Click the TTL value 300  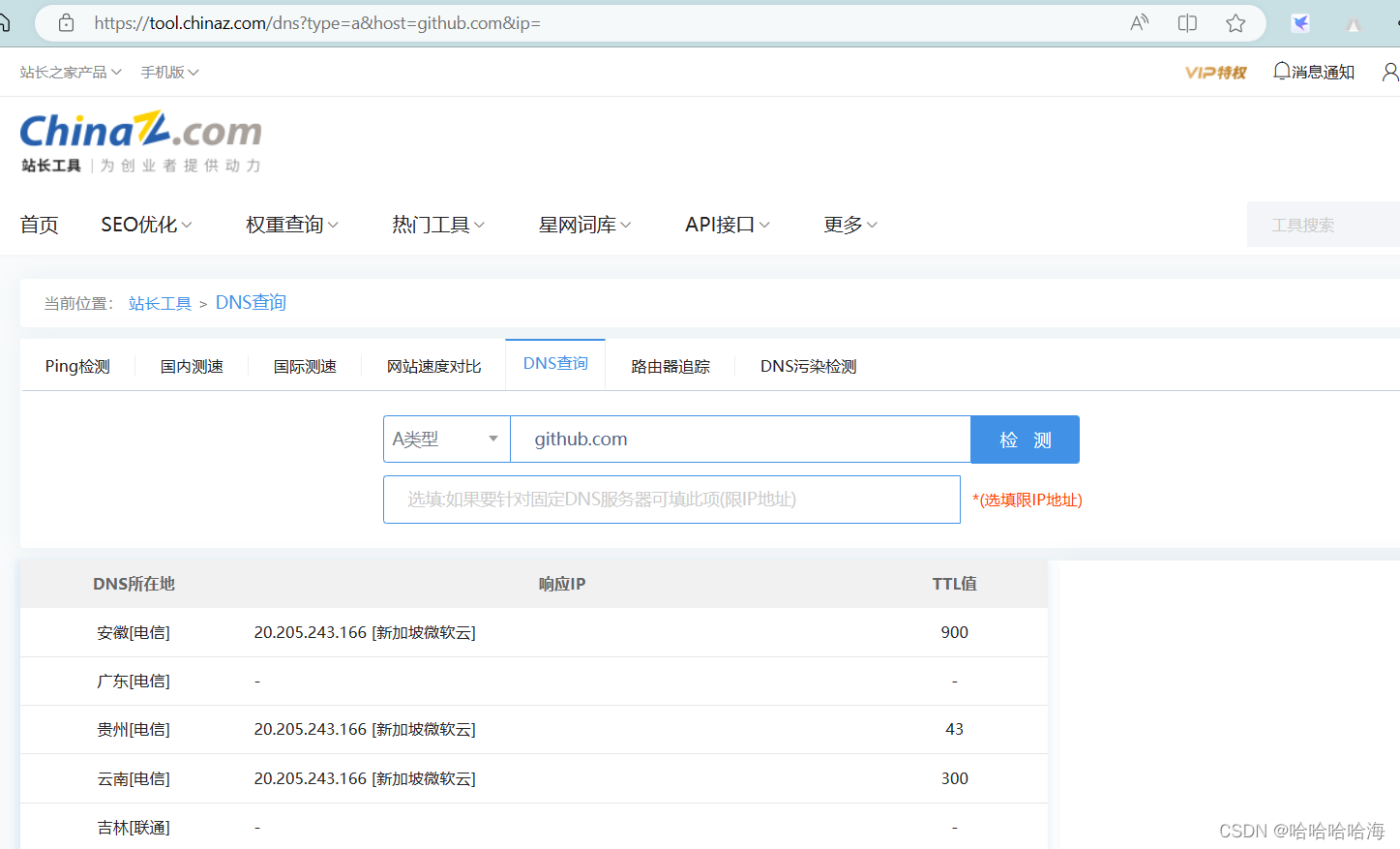tap(954, 778)
